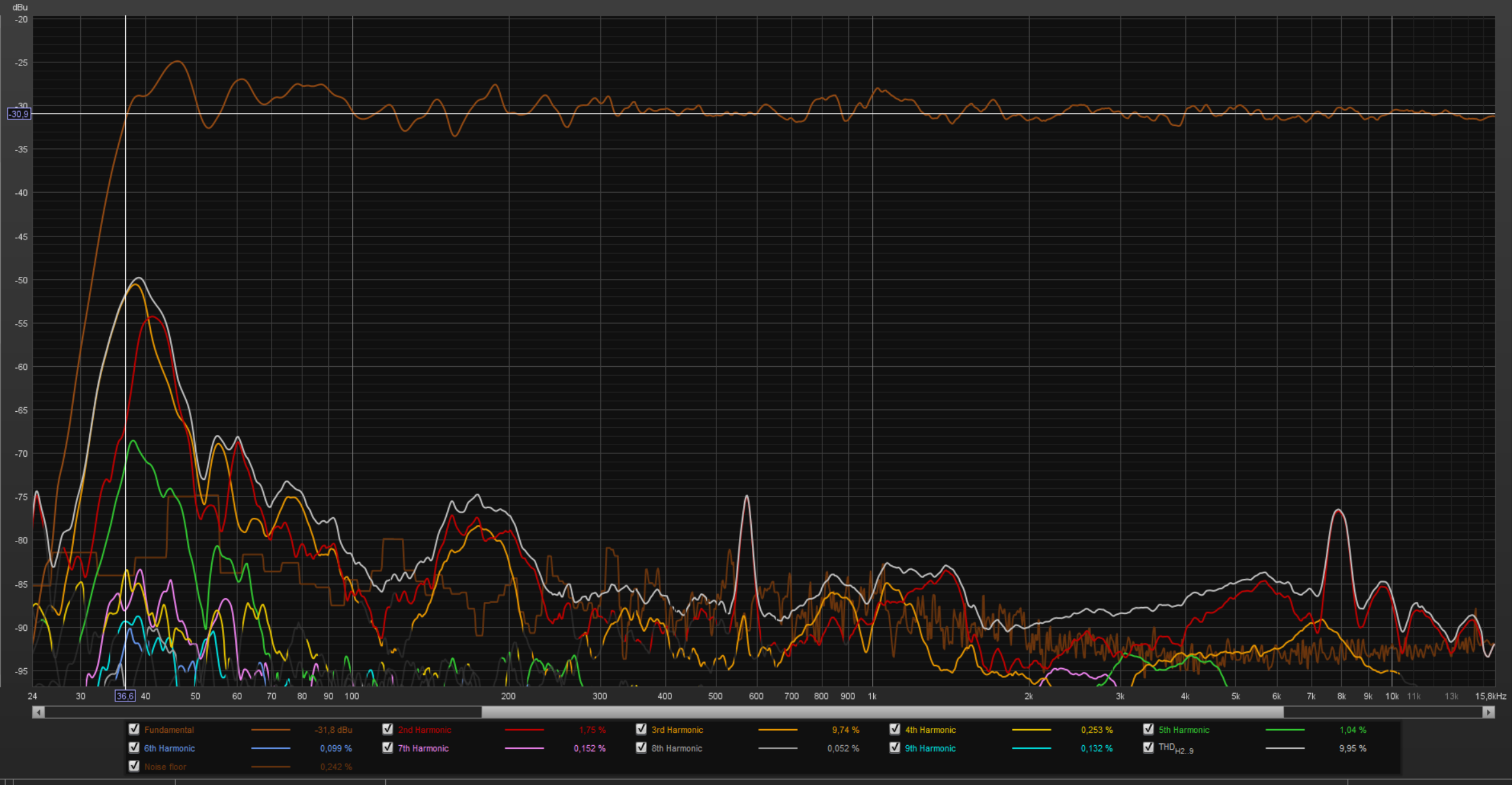Click the 36,6 cursor frequency readout

[x=125, y=696]
